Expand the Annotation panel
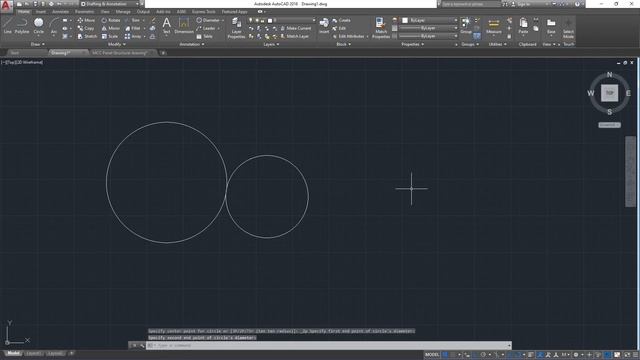Screen dimensions: 640x360 192,44
